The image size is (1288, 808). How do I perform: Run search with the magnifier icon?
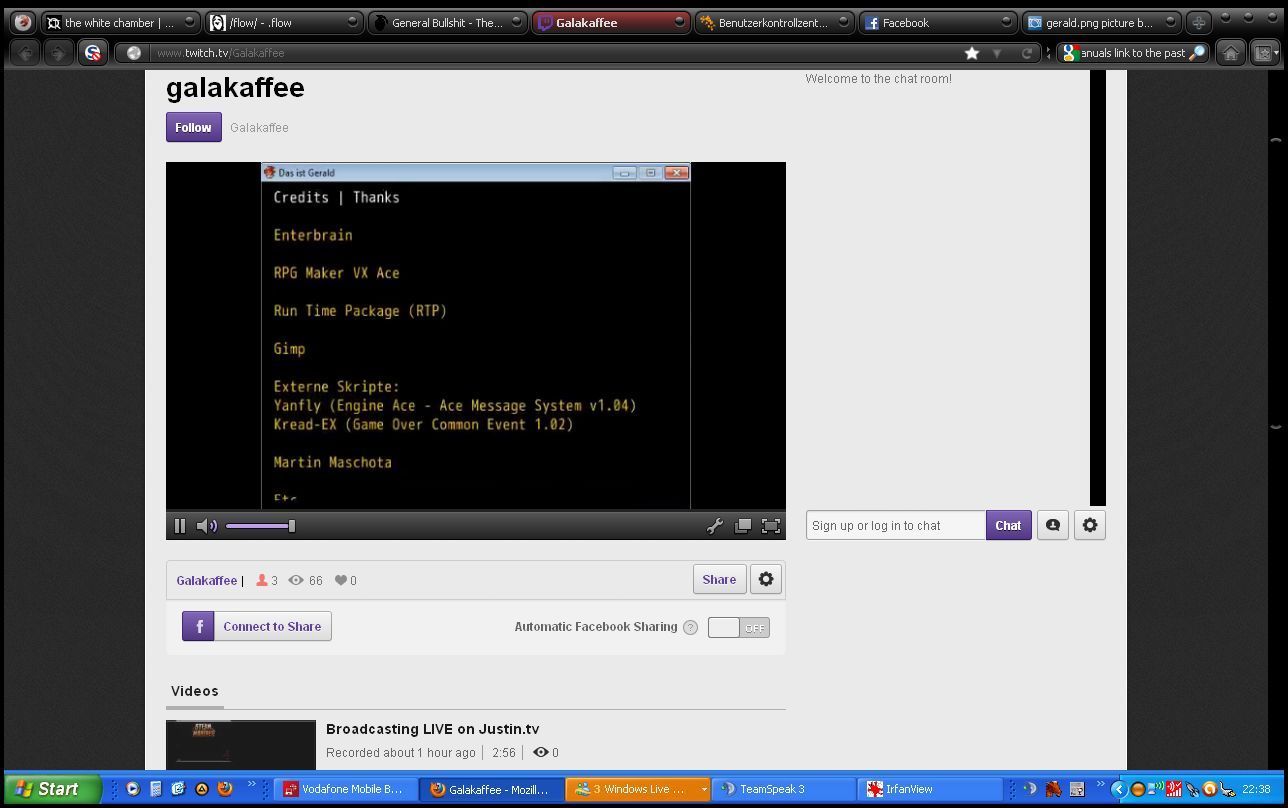point(1197,53)
